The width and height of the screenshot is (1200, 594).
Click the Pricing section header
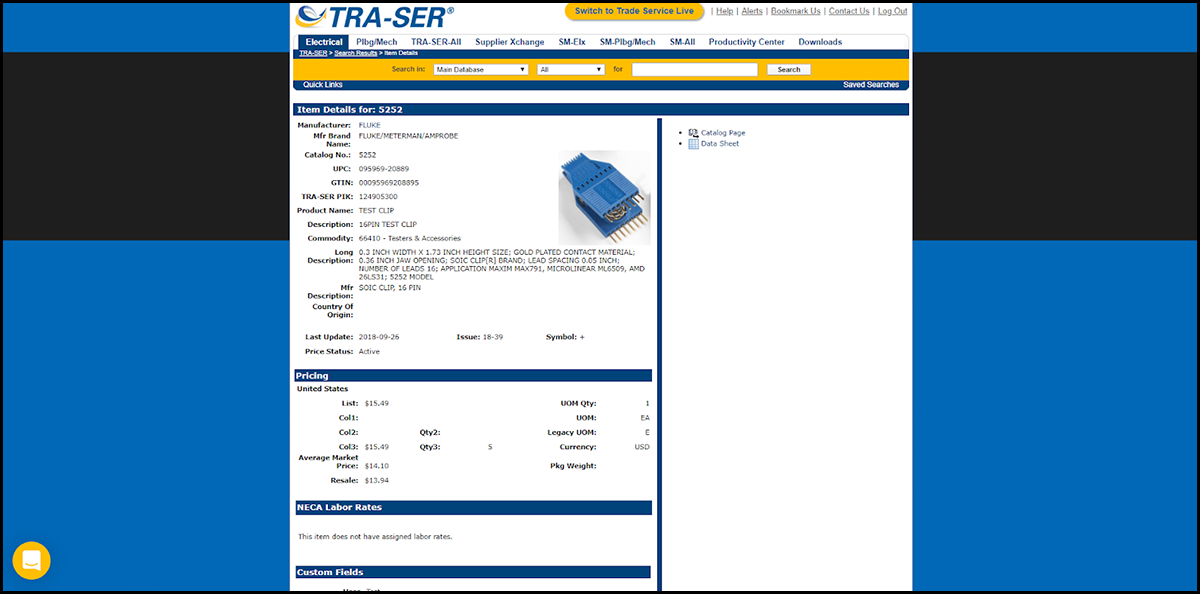[473, 376]
